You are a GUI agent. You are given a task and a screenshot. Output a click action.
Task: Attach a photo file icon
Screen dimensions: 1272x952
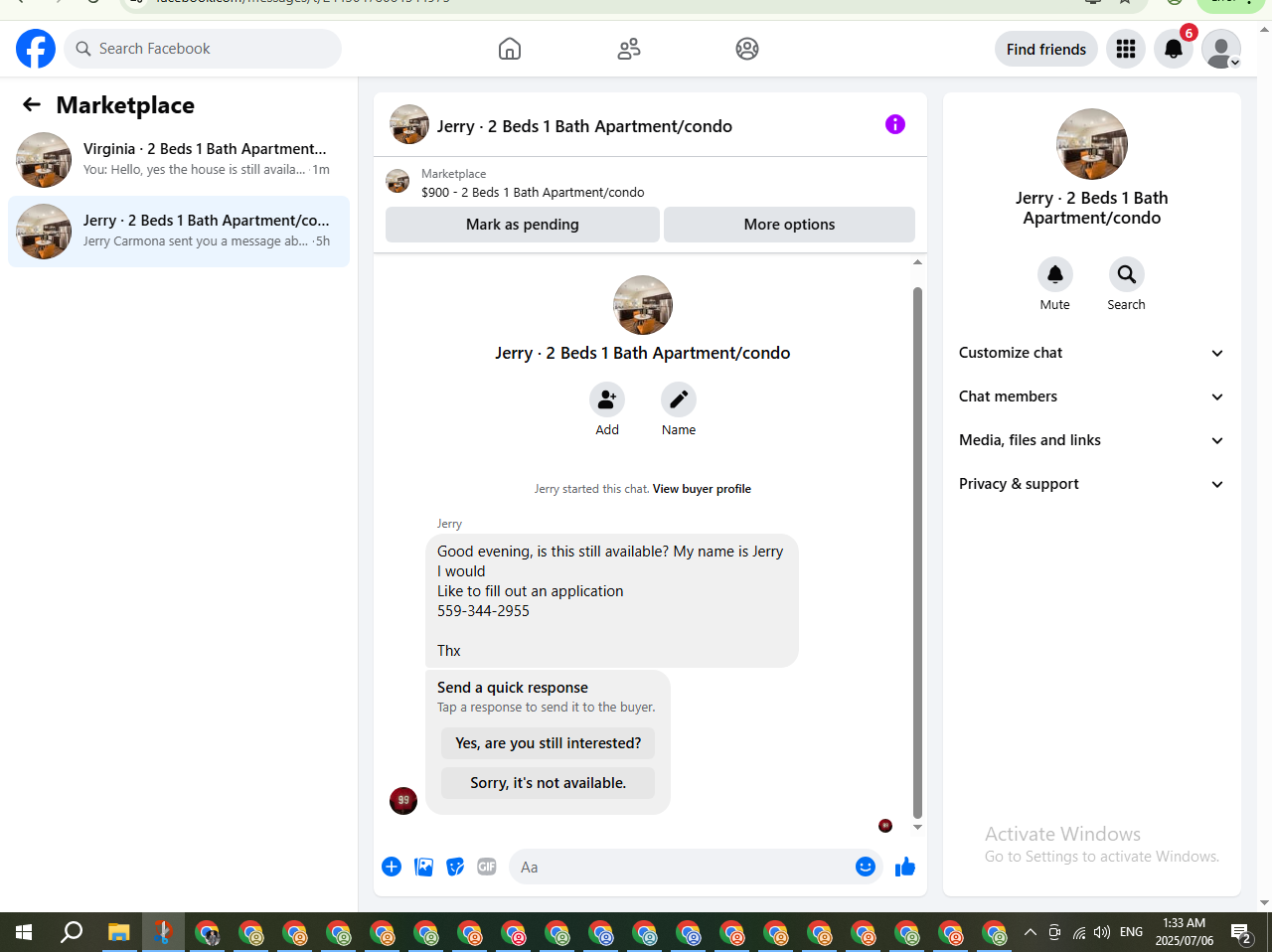click(424, 867)
